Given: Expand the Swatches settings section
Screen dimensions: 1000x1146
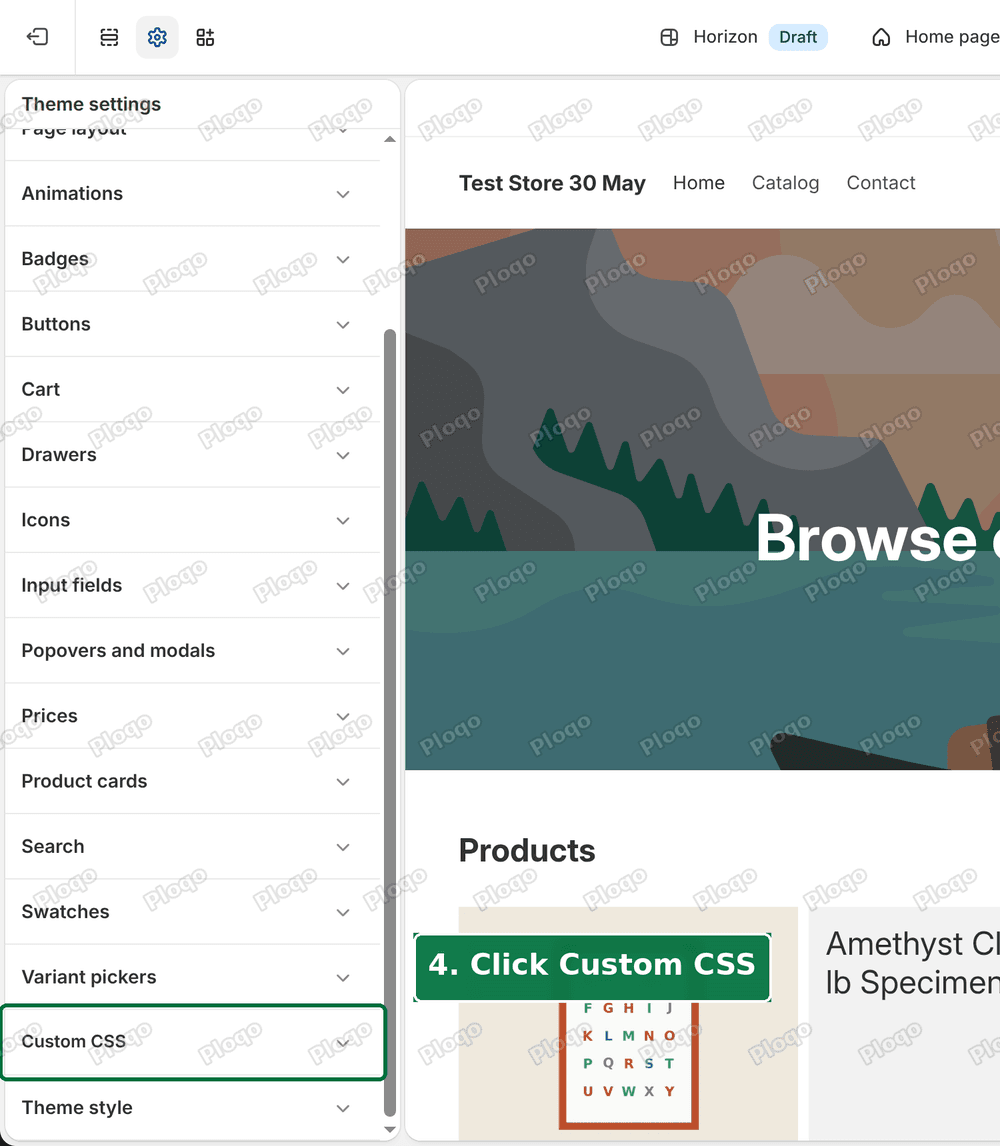Looking at the screenshot, I should pos(192,911).
